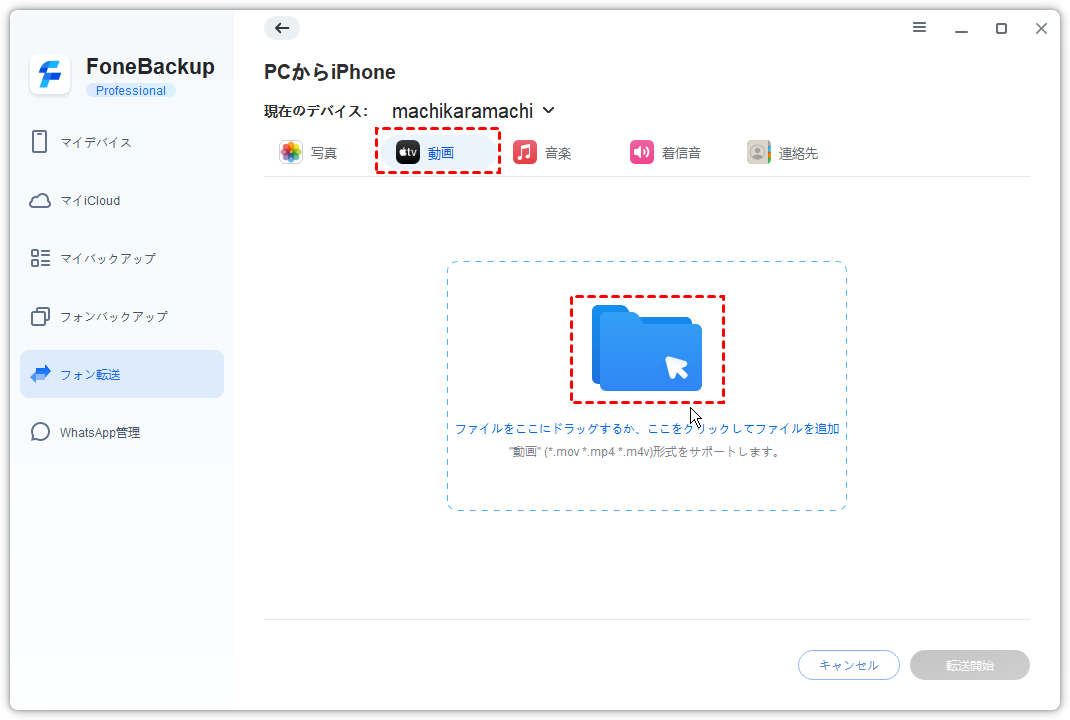This screenshot has height=720, width=1070.
Task: Click the backup list icon
Action: click(x=40, y=258)
